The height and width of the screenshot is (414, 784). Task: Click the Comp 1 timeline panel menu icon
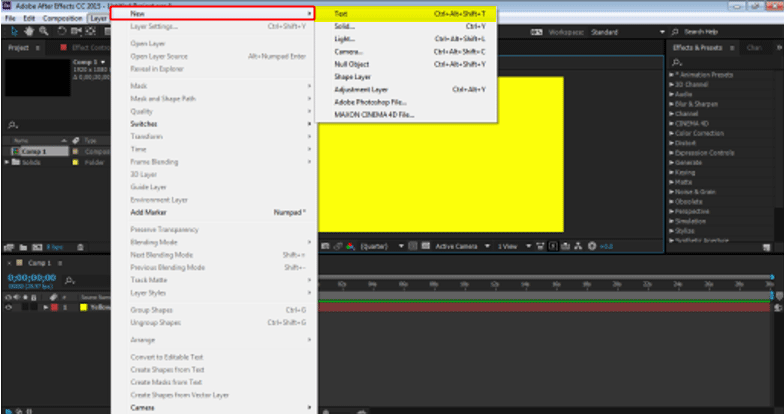pos(60,263)
